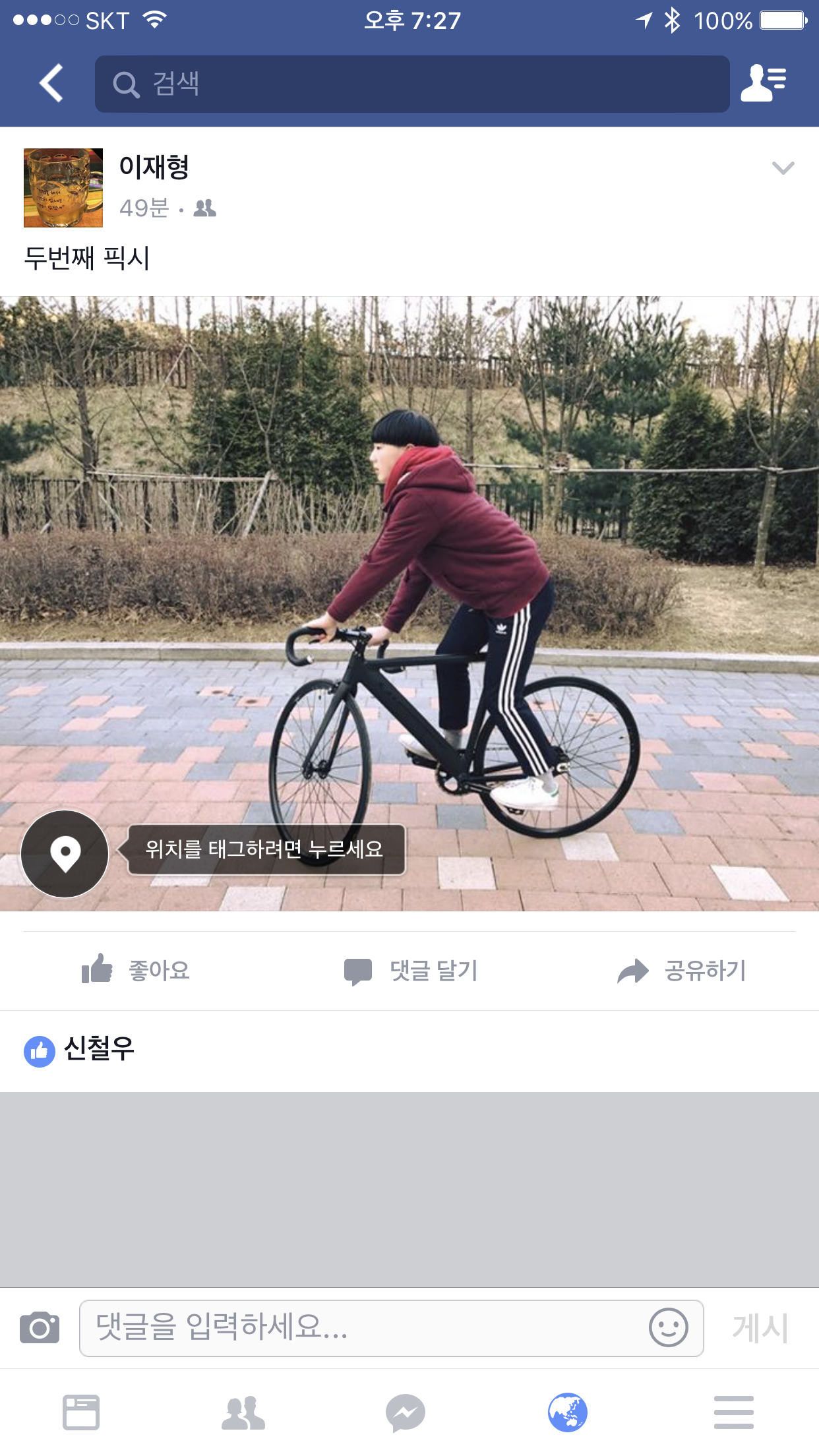Image resolution: width=819 pixels, height=1456 pixels.
Task: Open 신철우 liker name link
Action: point(99,1048)
